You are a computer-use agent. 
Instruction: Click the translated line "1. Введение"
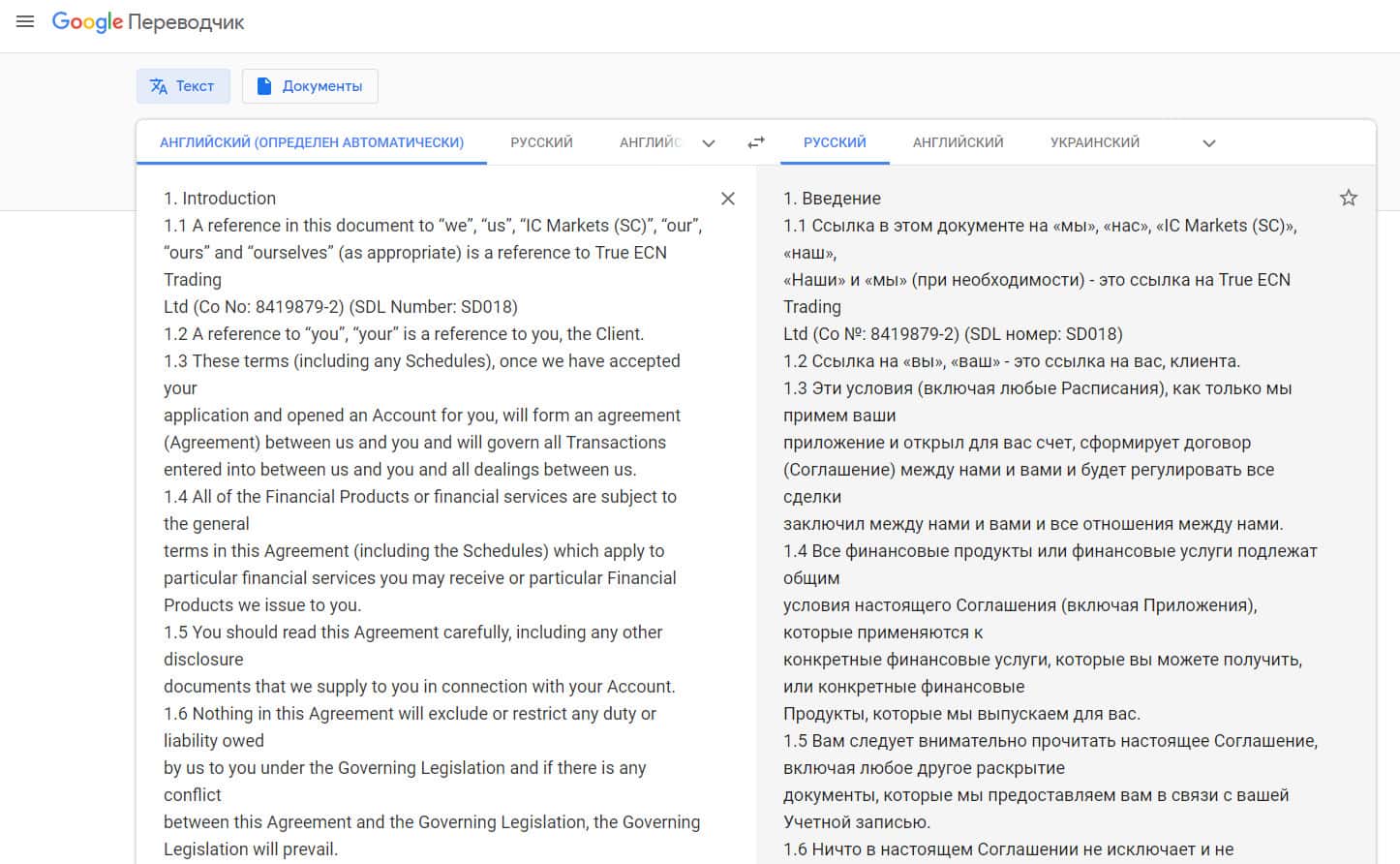pyautogui.click(x=832, y=199)
